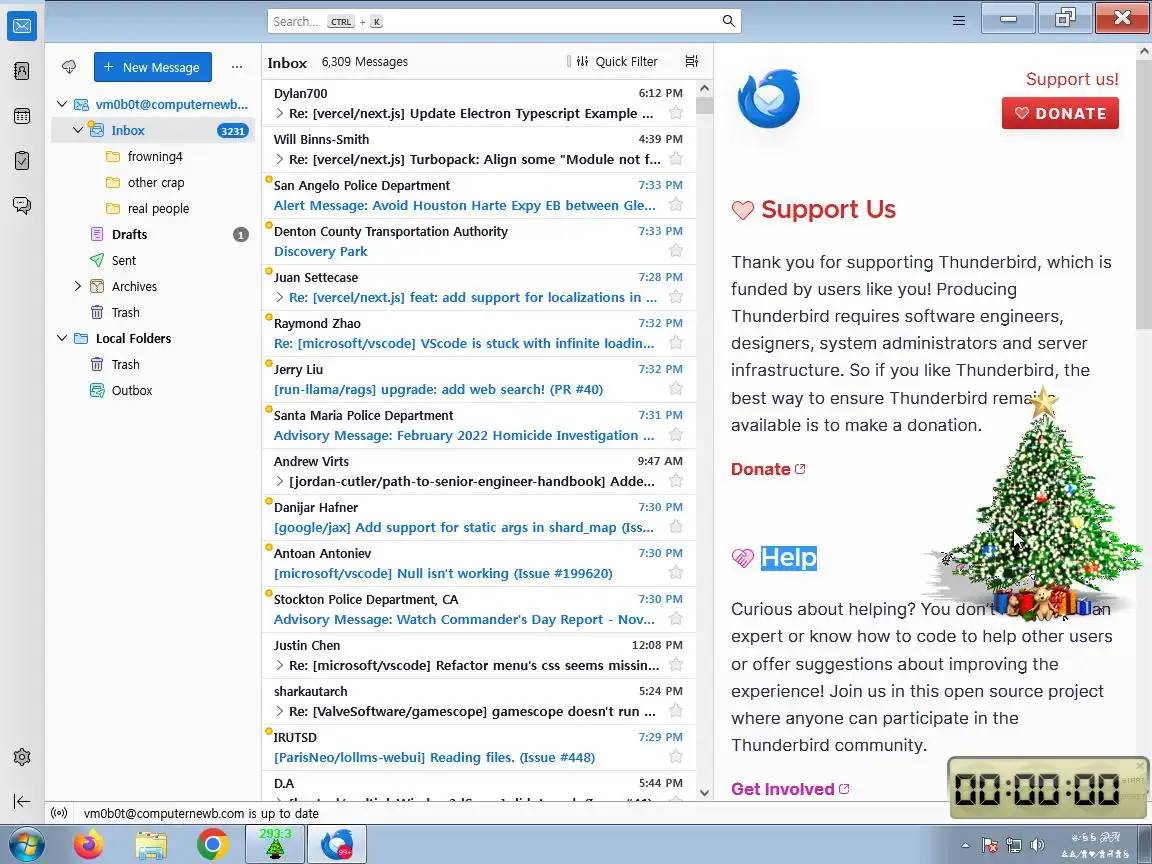The width and height of the screenshot is (1152, 864).
Task: Star the Santa Maria Police Department message
Action: [676, 435]
